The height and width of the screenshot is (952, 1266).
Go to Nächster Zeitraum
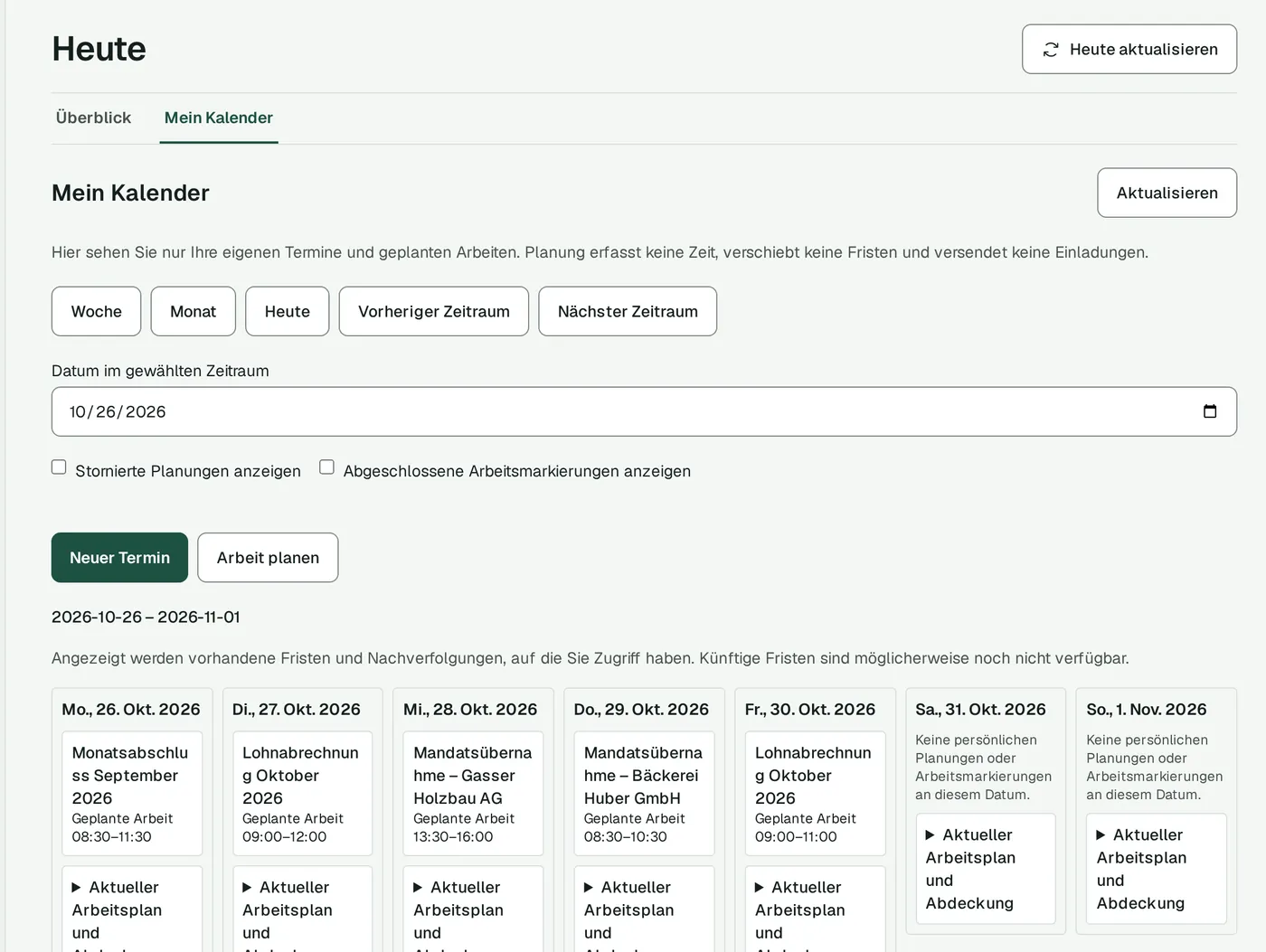coord(628,311)
